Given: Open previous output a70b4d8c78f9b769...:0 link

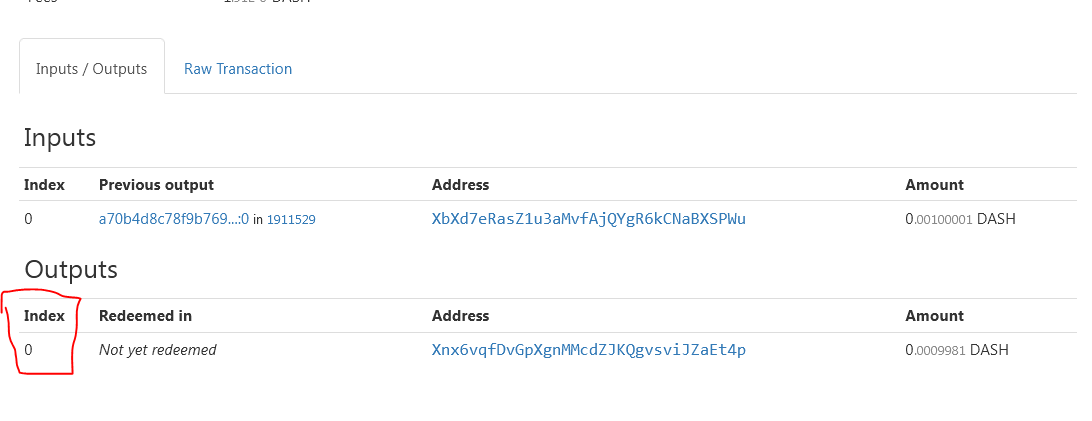Looking at the screenshot, I should (x=174, y=219).
